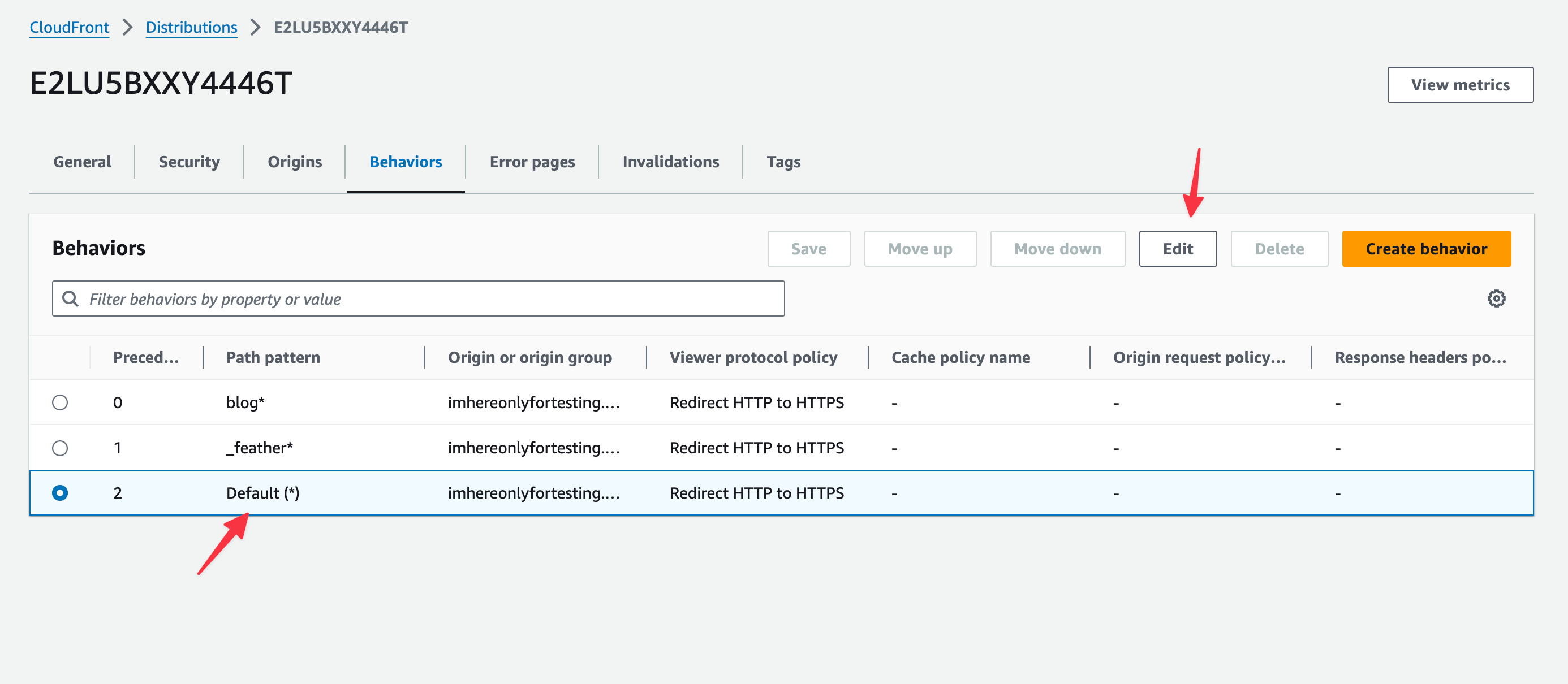Click the Path pattern column header
1568x684 pixels.
point(273,357)
